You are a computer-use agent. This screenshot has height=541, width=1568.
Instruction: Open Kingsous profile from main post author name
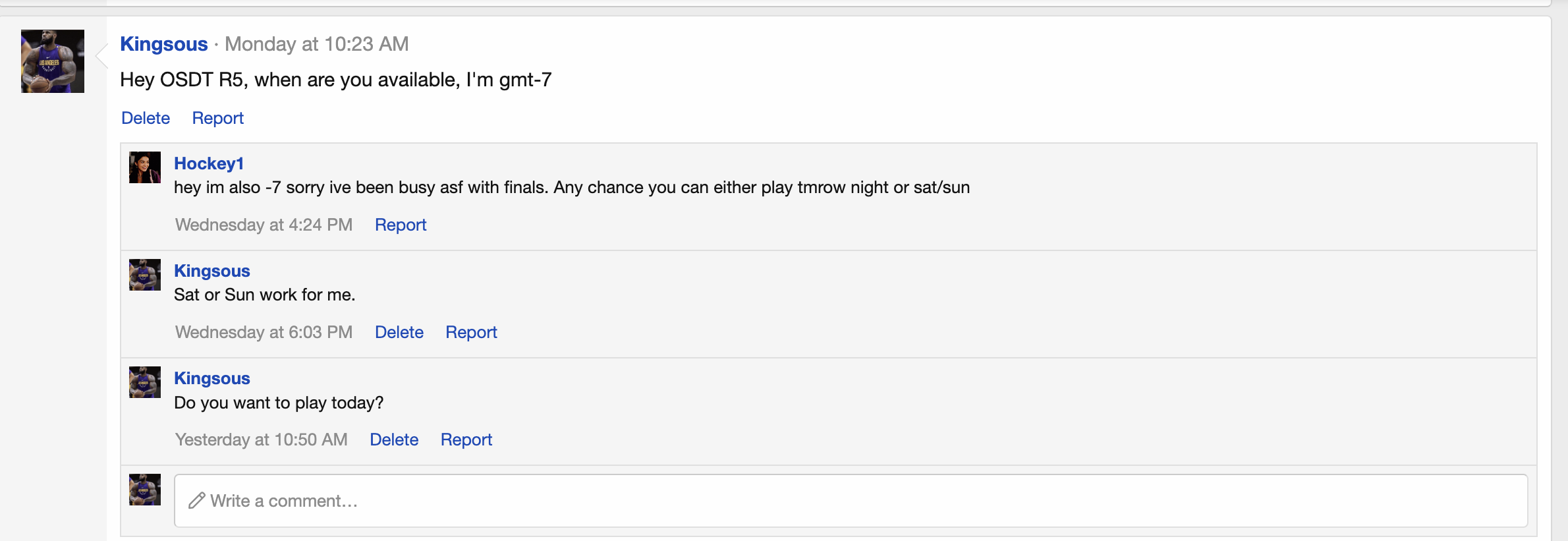coord(164,44)
